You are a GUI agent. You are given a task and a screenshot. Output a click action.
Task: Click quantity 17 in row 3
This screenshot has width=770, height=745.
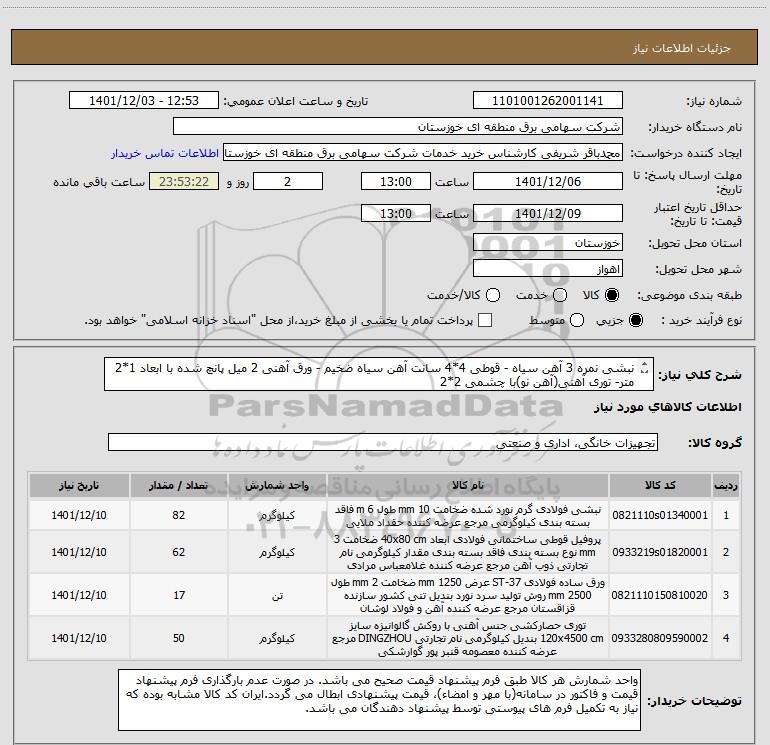point(179,595)
